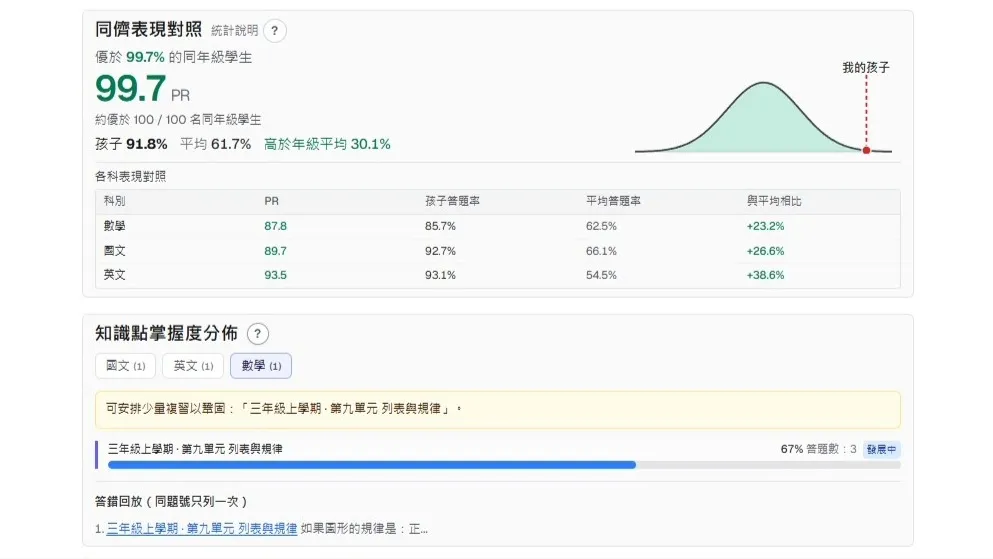
Task: Click the 平均 61.7% value
Action: (x=215, y=144)
